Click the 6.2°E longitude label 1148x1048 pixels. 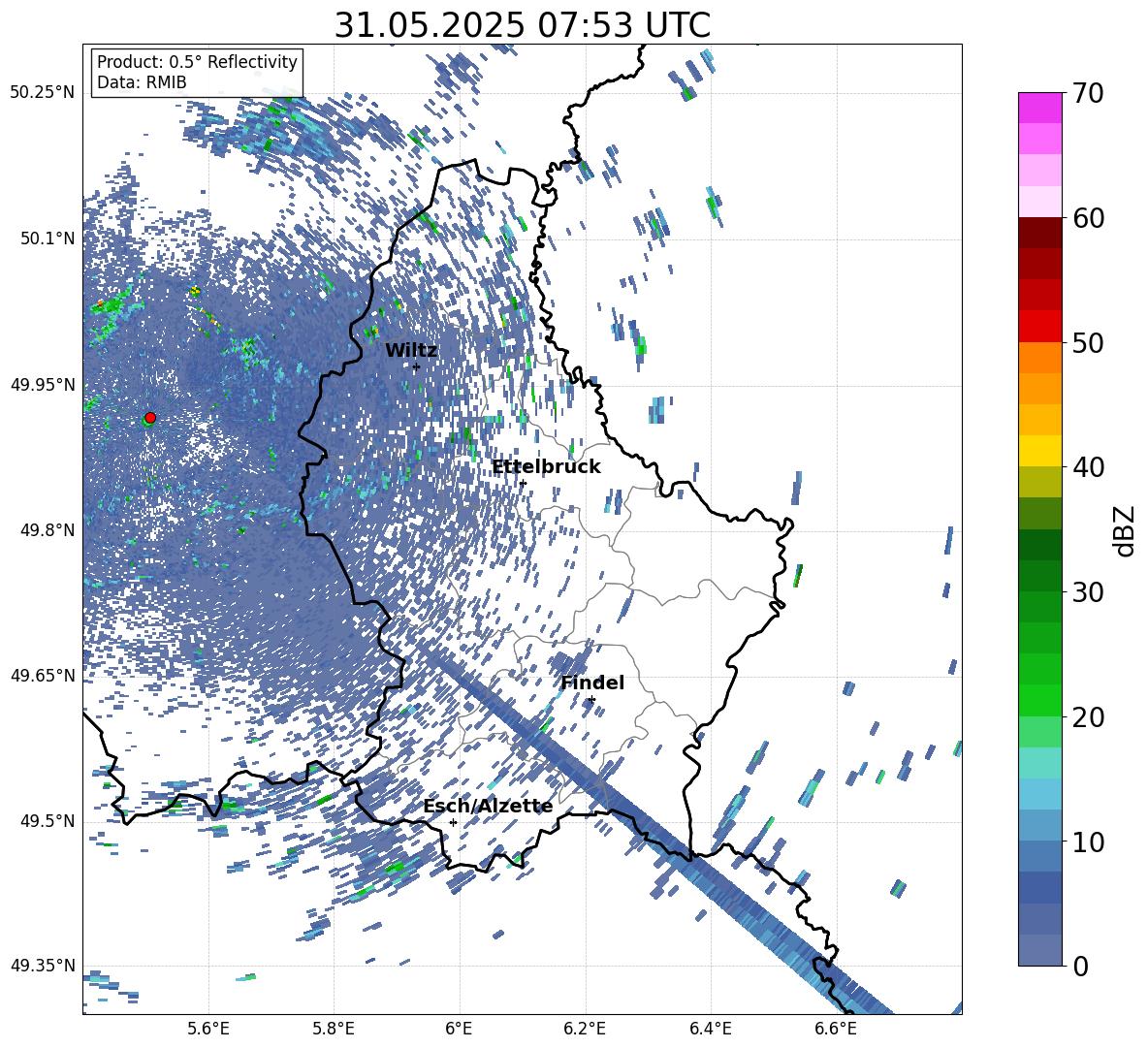(585, 1029)
